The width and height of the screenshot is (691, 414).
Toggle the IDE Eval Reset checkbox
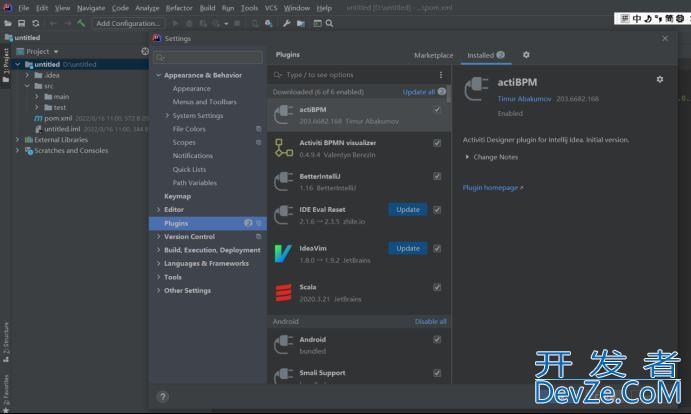click(437, 210)
